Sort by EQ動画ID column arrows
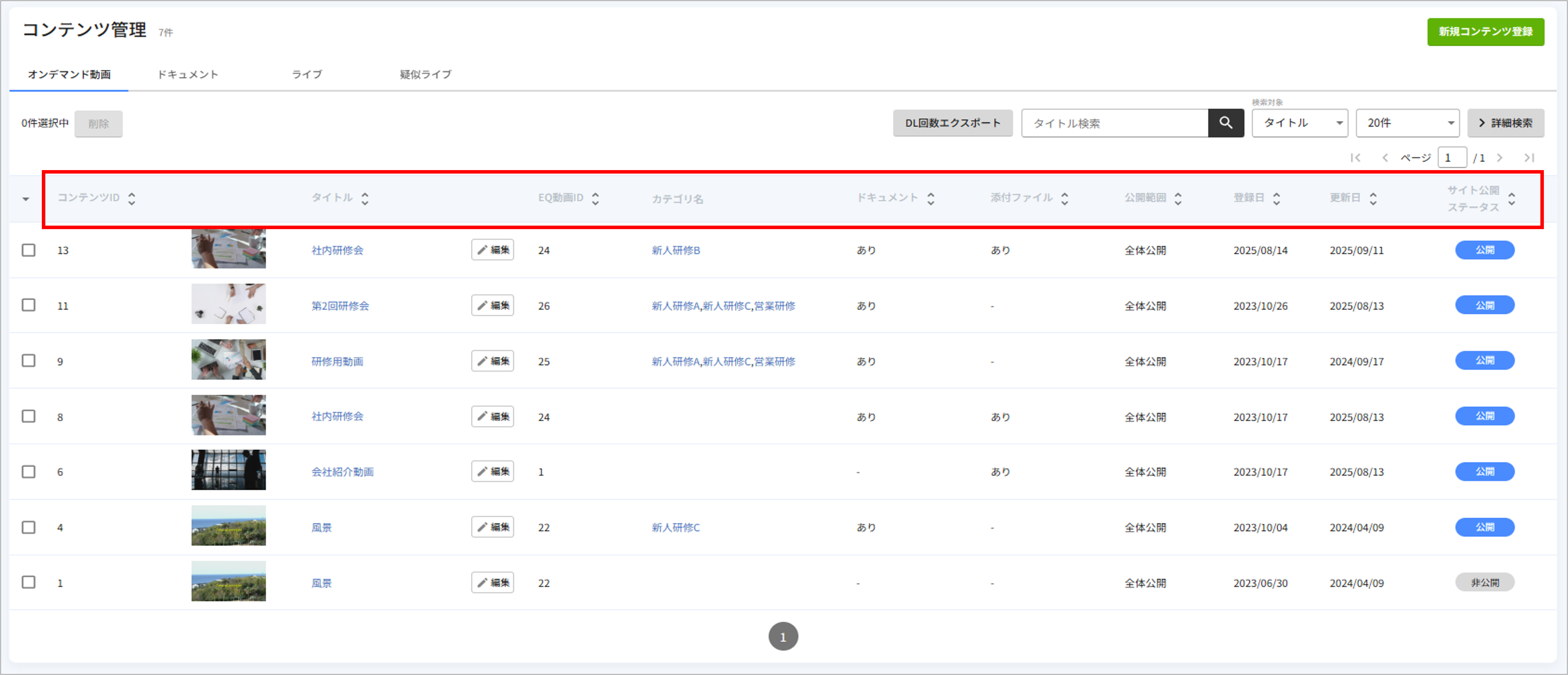 point(595,198)
